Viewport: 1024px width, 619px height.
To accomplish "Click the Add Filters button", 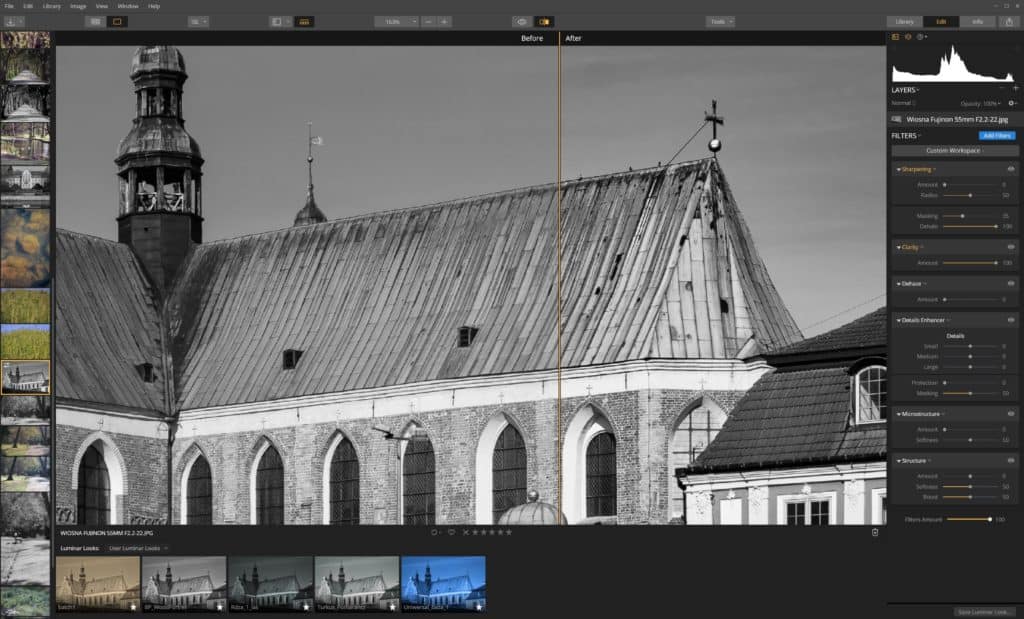I will click(x=996, y=135).
